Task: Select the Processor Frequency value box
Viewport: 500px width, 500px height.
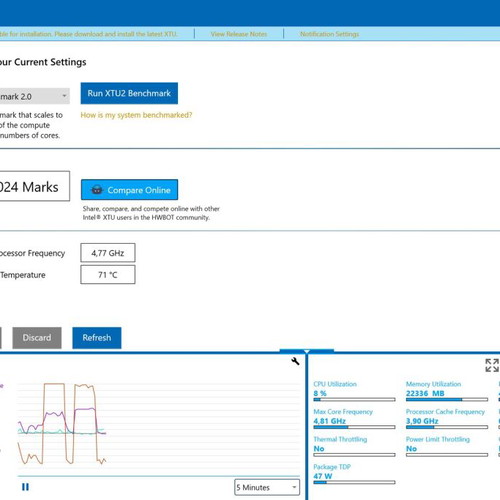Action: (x=108, y=253)
